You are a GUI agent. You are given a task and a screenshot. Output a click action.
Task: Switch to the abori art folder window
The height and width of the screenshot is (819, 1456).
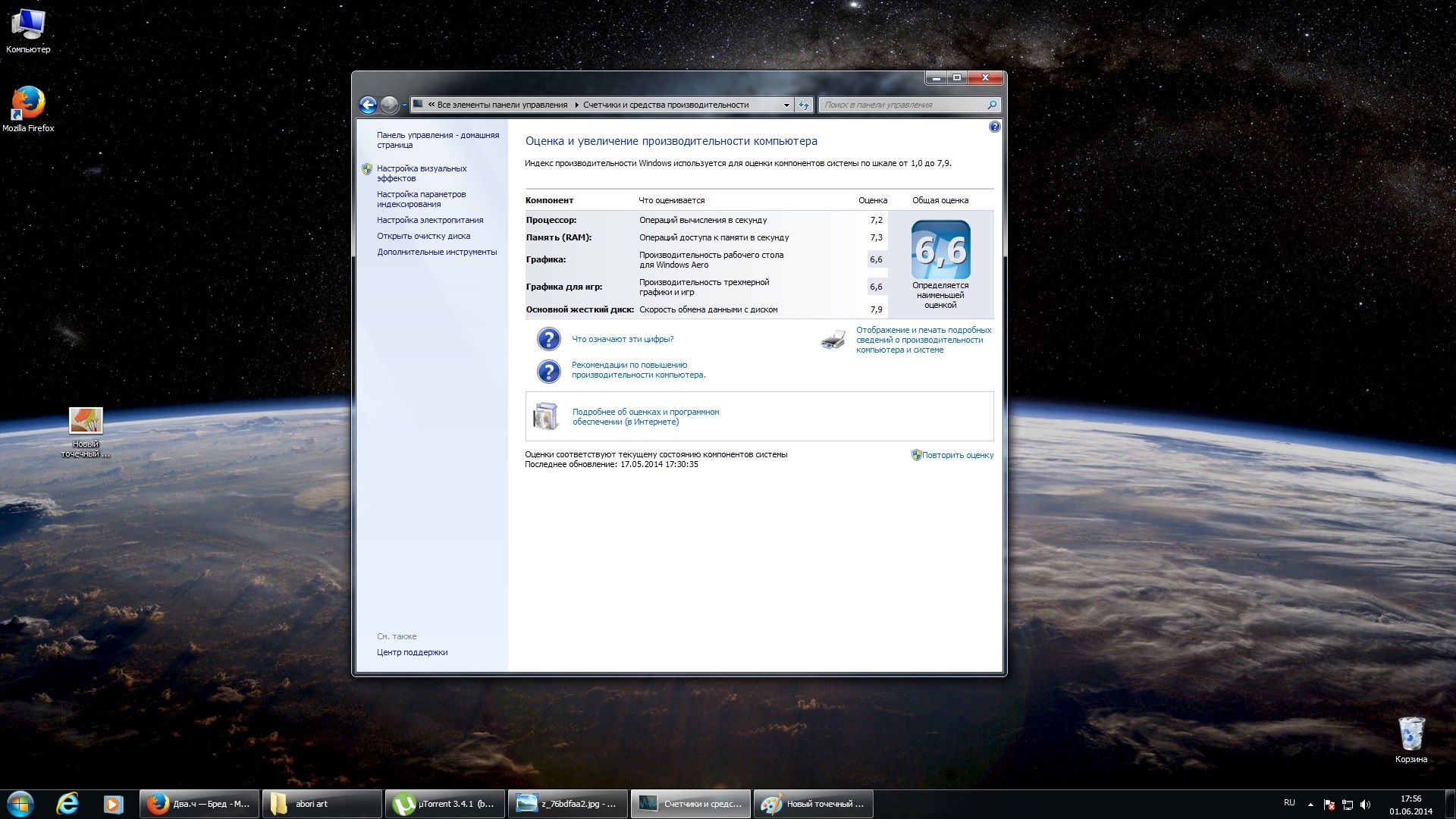click(x=322, y=804)
